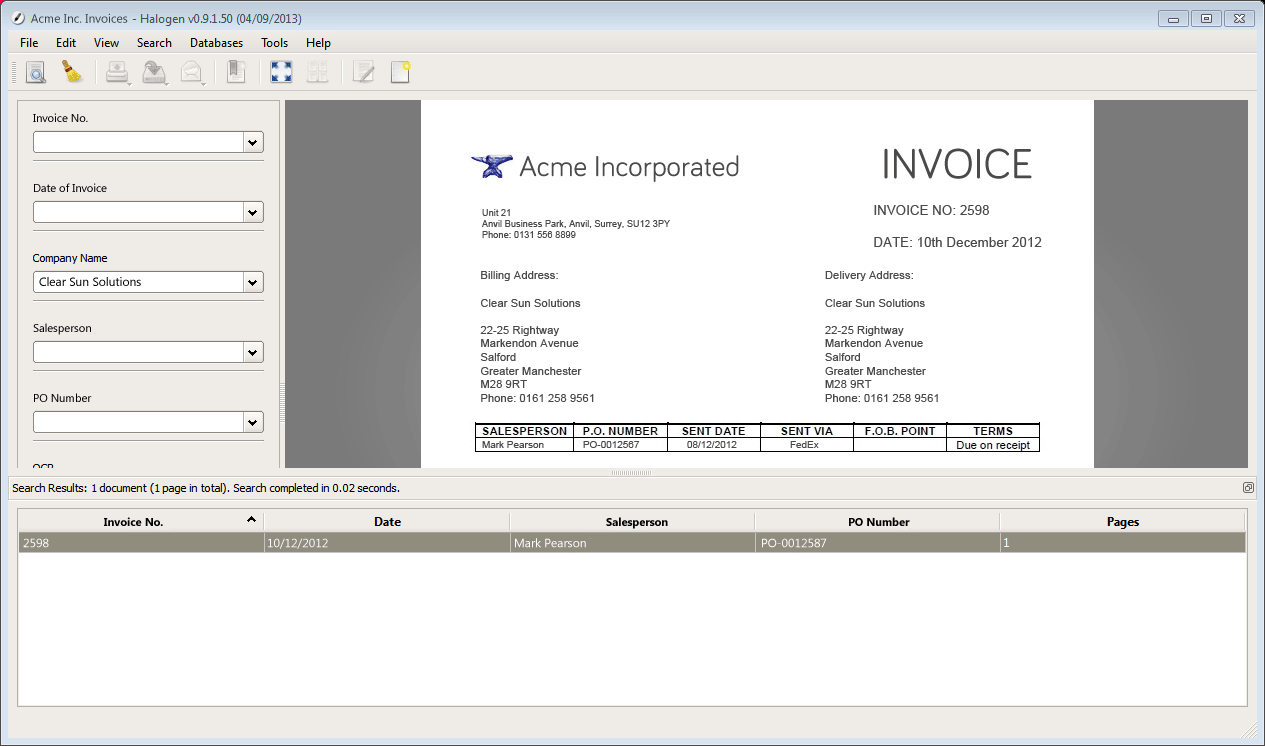Image resolution: width=1265 pixels, height=746 pixels.
Task: Click the page thumbnails grid toolbar icon
Action: point(317,72)
